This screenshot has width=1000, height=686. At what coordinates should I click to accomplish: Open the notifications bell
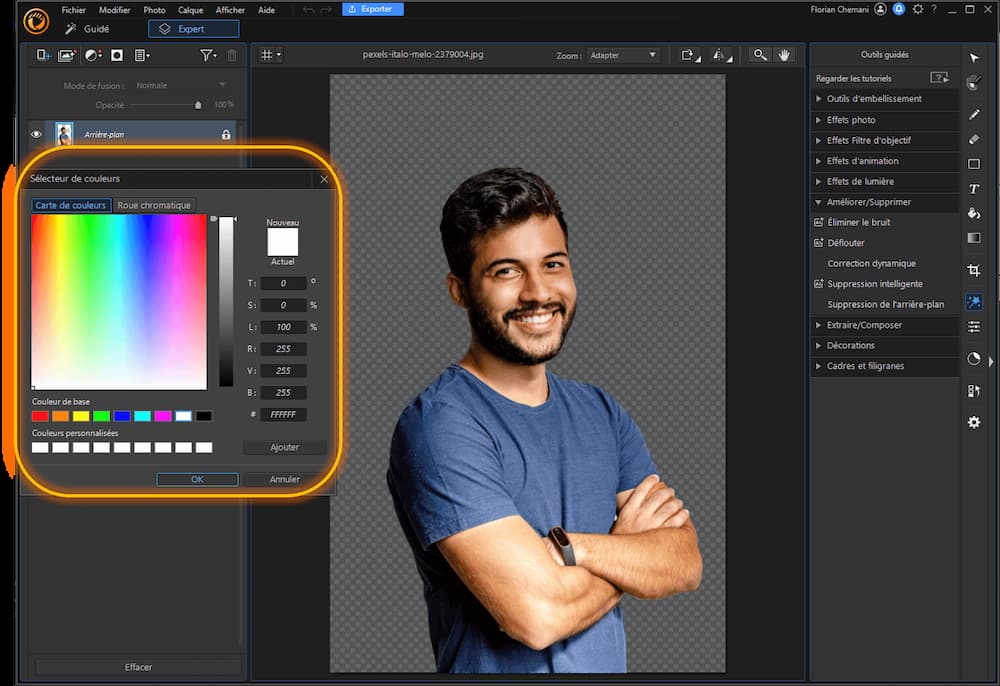click(x=899, y=9)
